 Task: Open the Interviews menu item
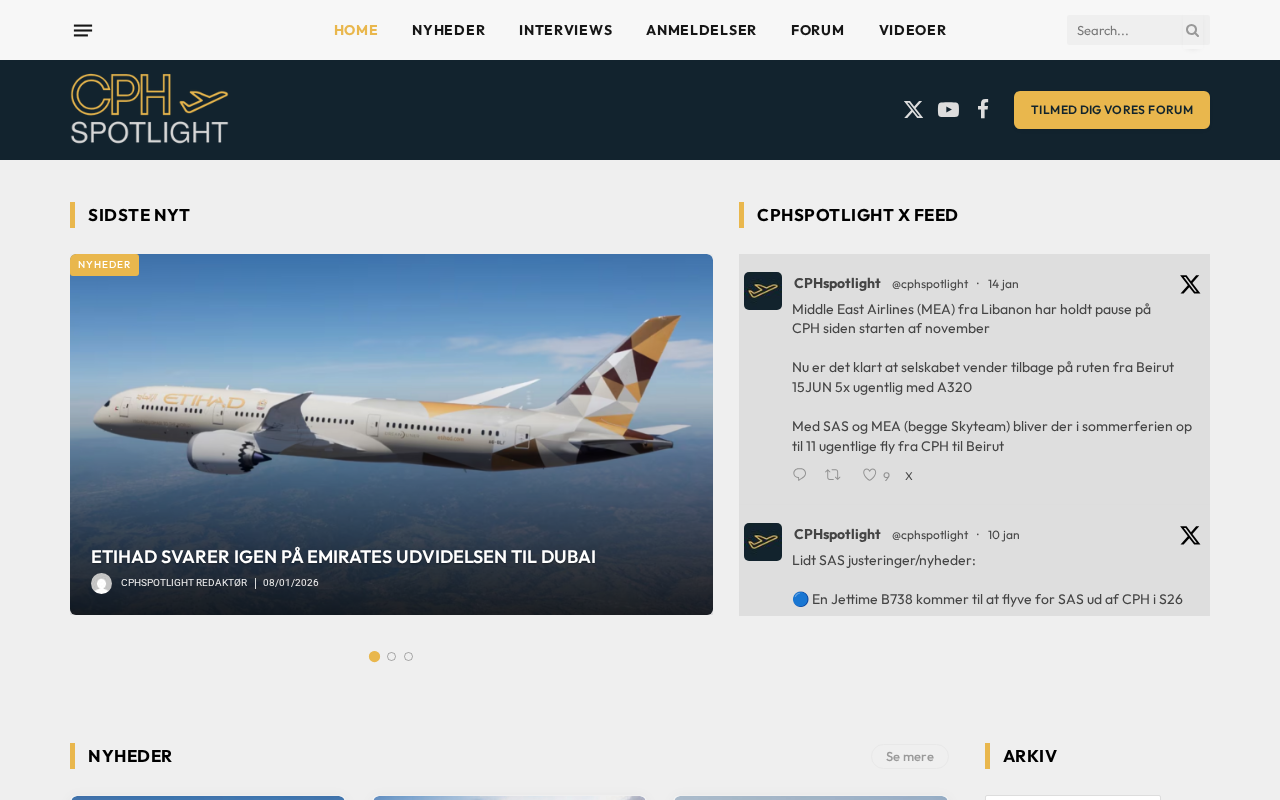pos(566,30)
